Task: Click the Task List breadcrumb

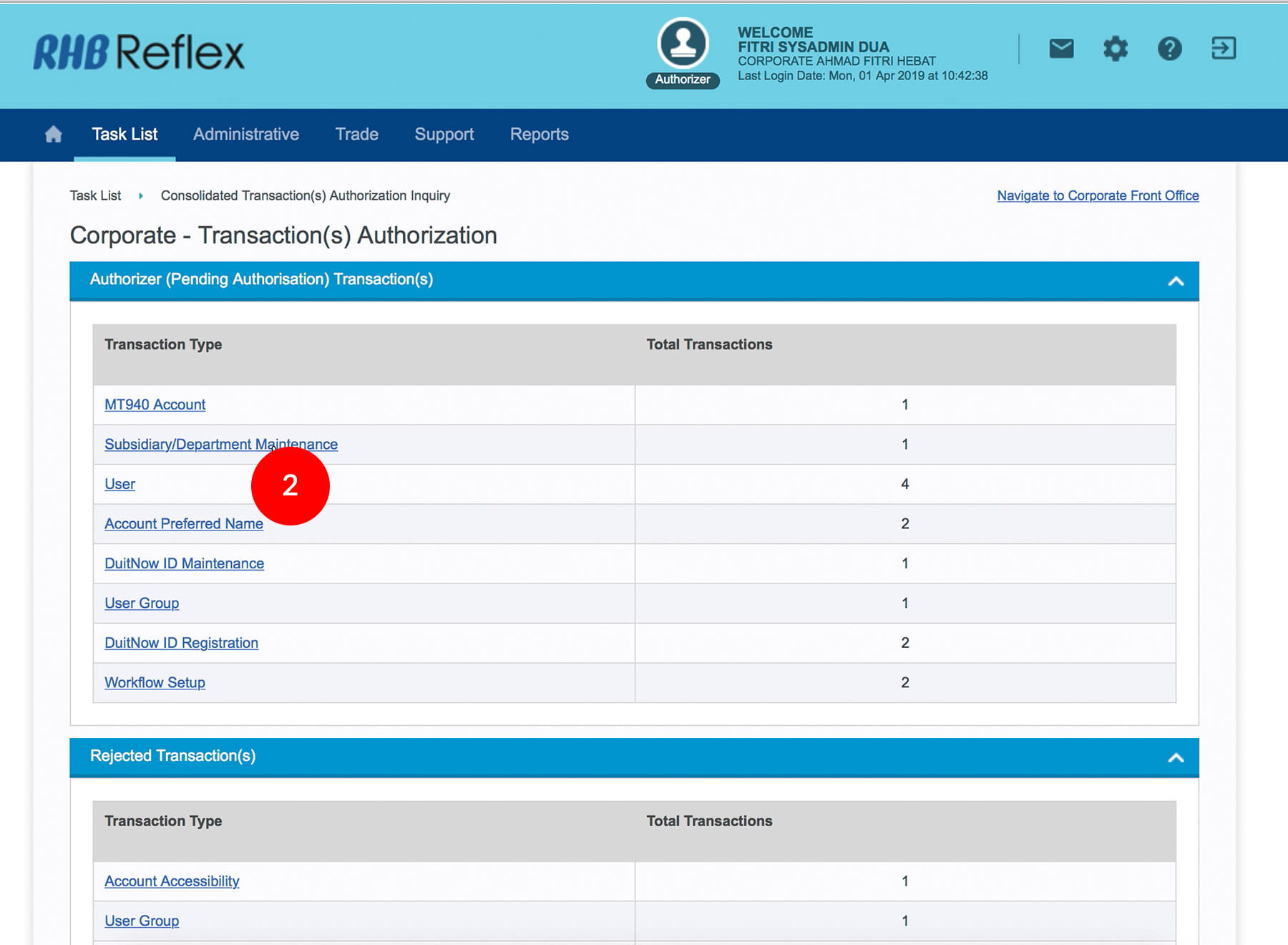Action: pyautogui.click(x=95, y=195)
